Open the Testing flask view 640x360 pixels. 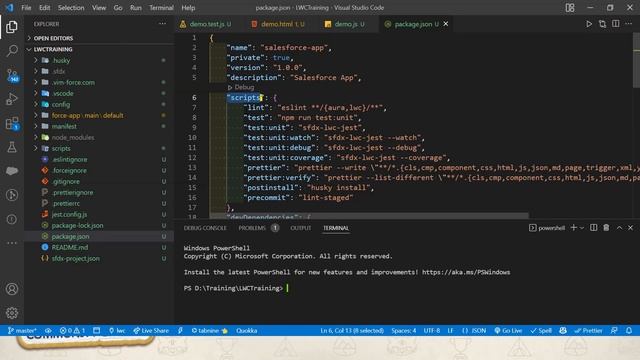(x=12, y=147)
